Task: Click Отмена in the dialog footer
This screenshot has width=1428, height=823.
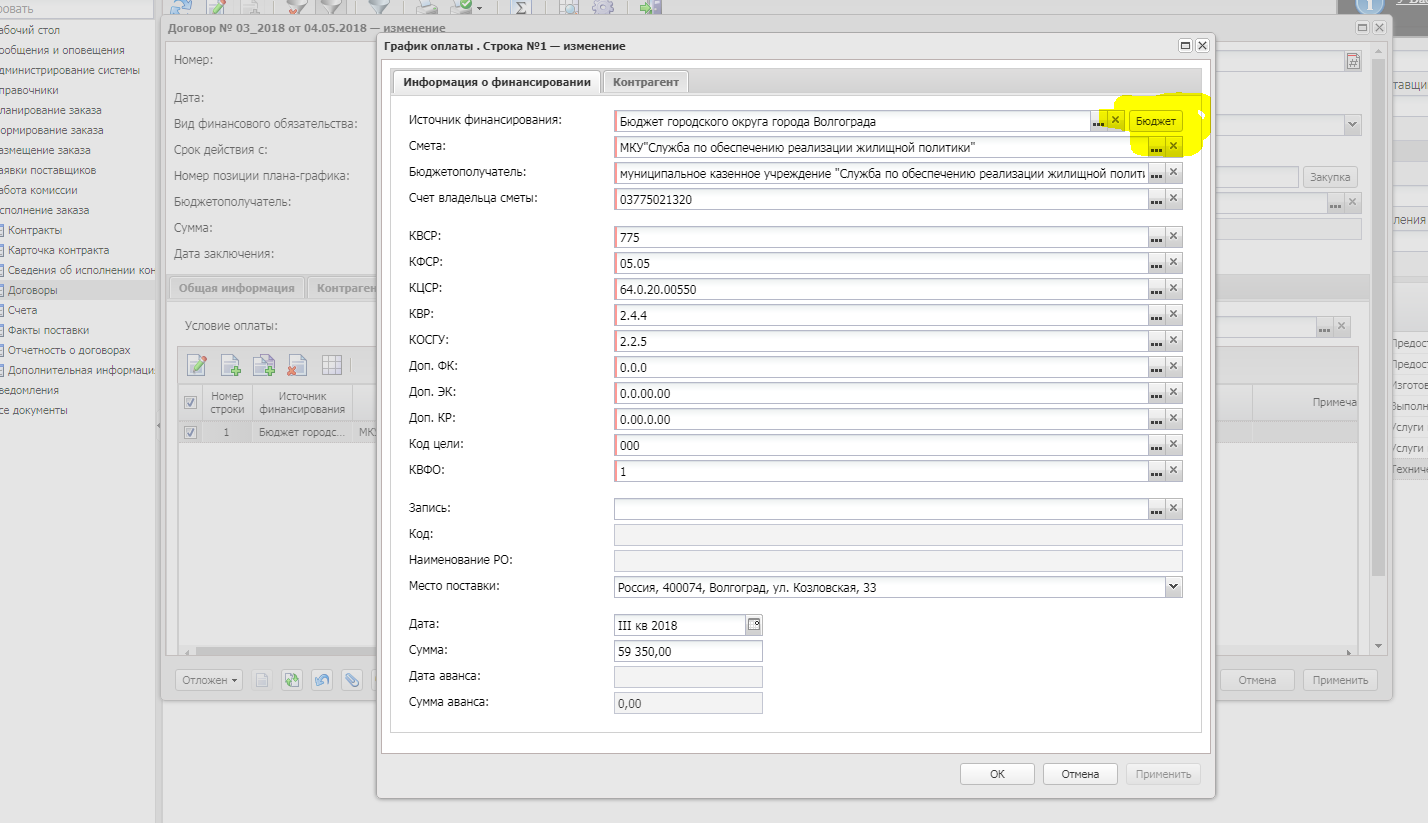Action: coord(1080,774)
